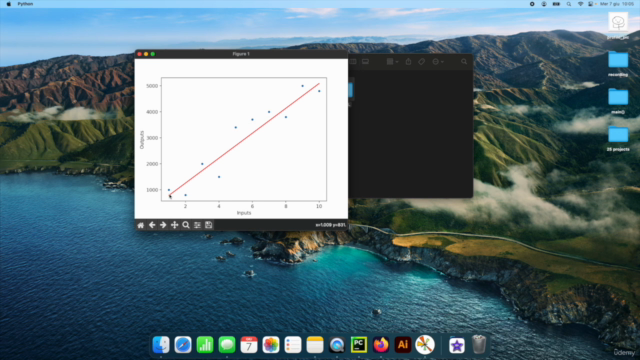Open the grouping dropdown in Finder toolbar
This screenshot has width=640, height=360.
click(392, 62)
